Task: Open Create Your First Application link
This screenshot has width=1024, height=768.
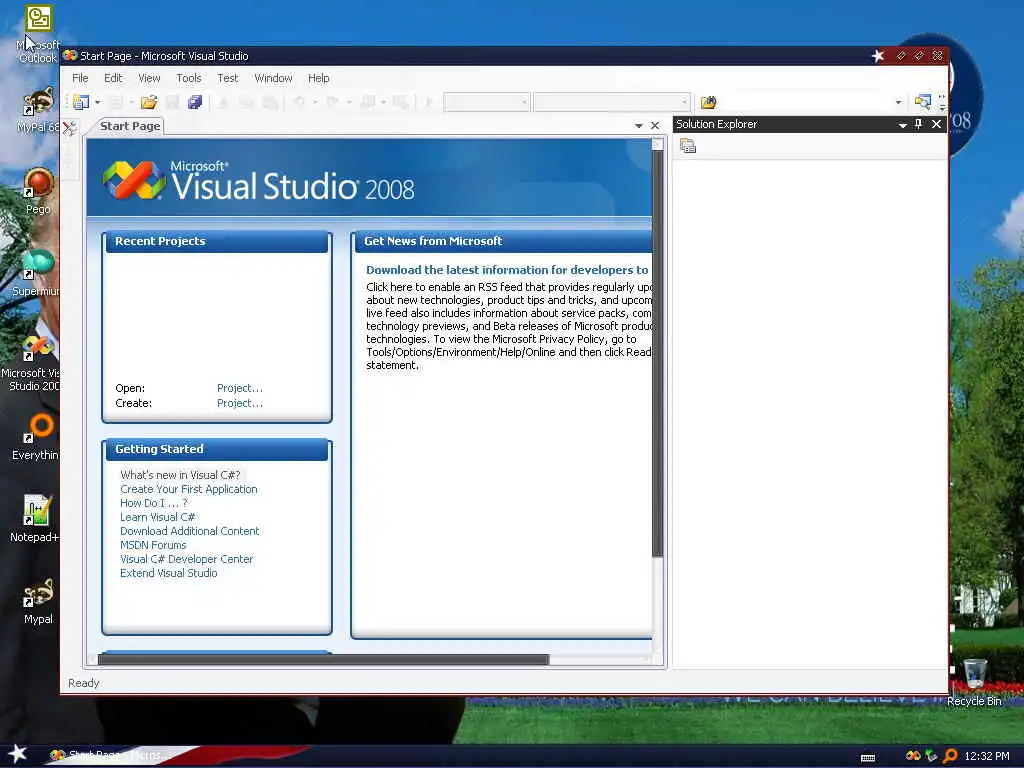Action: click(189, 489)
